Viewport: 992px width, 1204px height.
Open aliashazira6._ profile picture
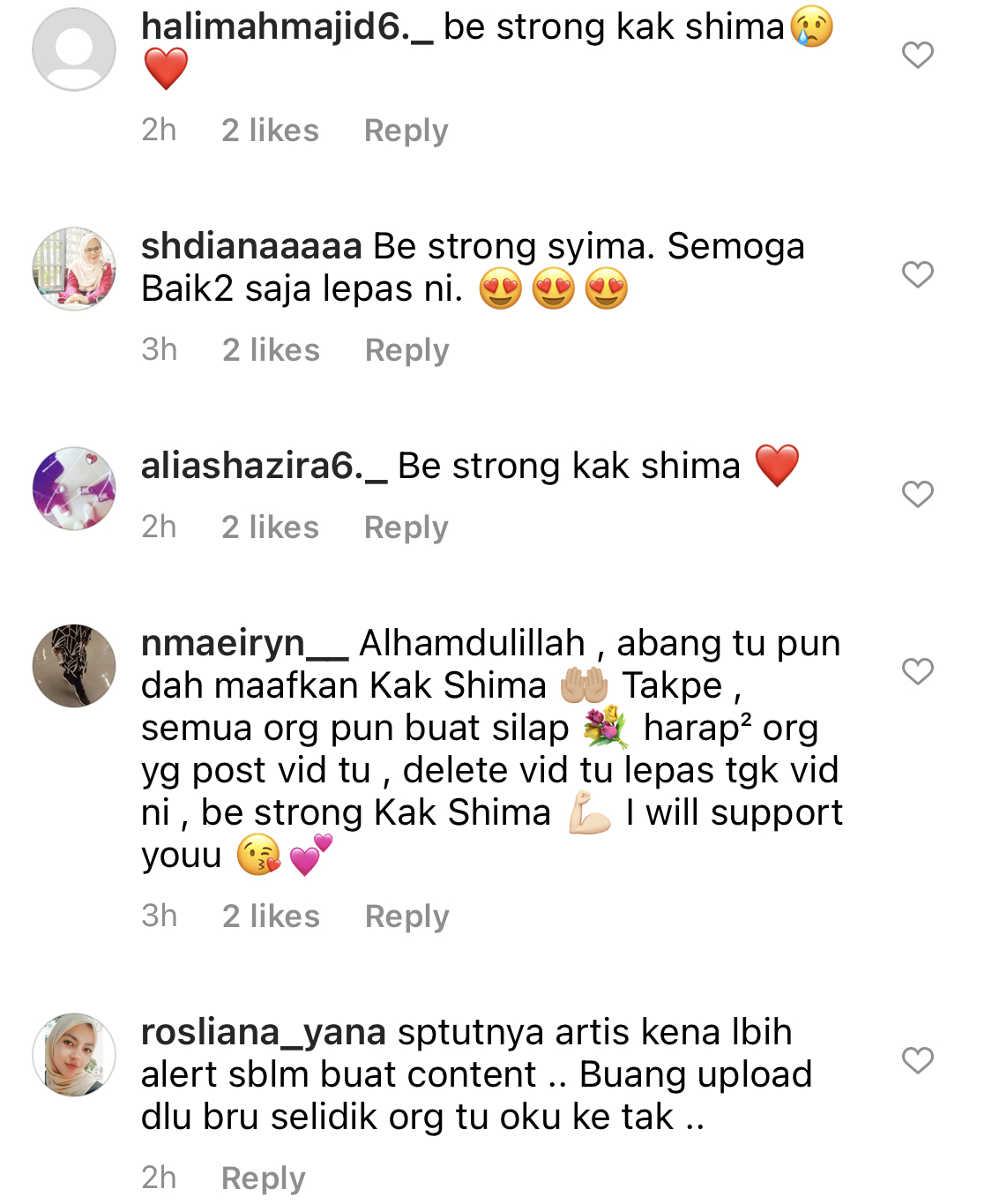click(x=74, y=489)
